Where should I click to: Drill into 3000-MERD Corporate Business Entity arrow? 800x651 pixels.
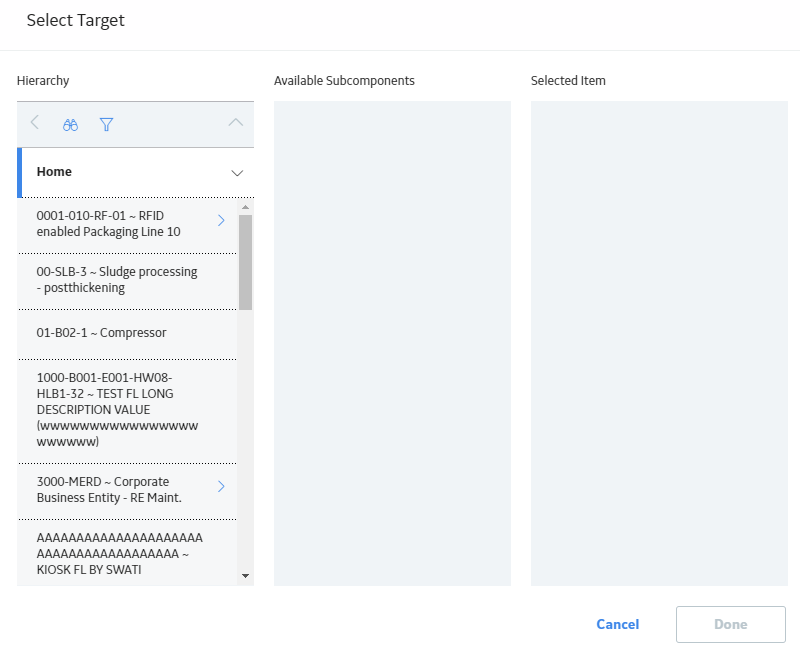coord(221,486)
